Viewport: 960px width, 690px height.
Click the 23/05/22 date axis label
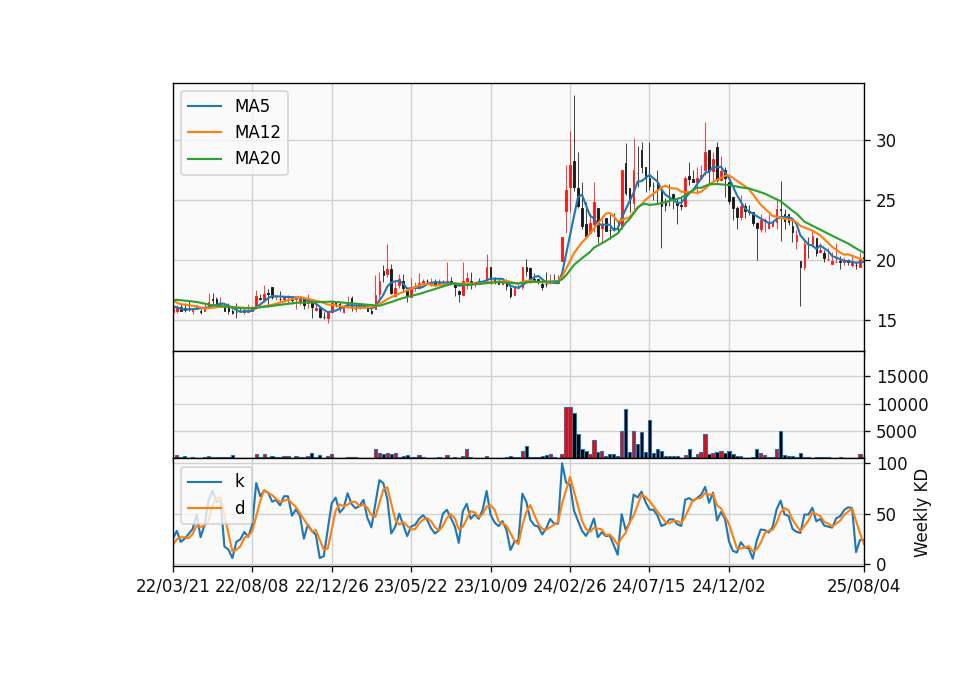pos(411,586)
